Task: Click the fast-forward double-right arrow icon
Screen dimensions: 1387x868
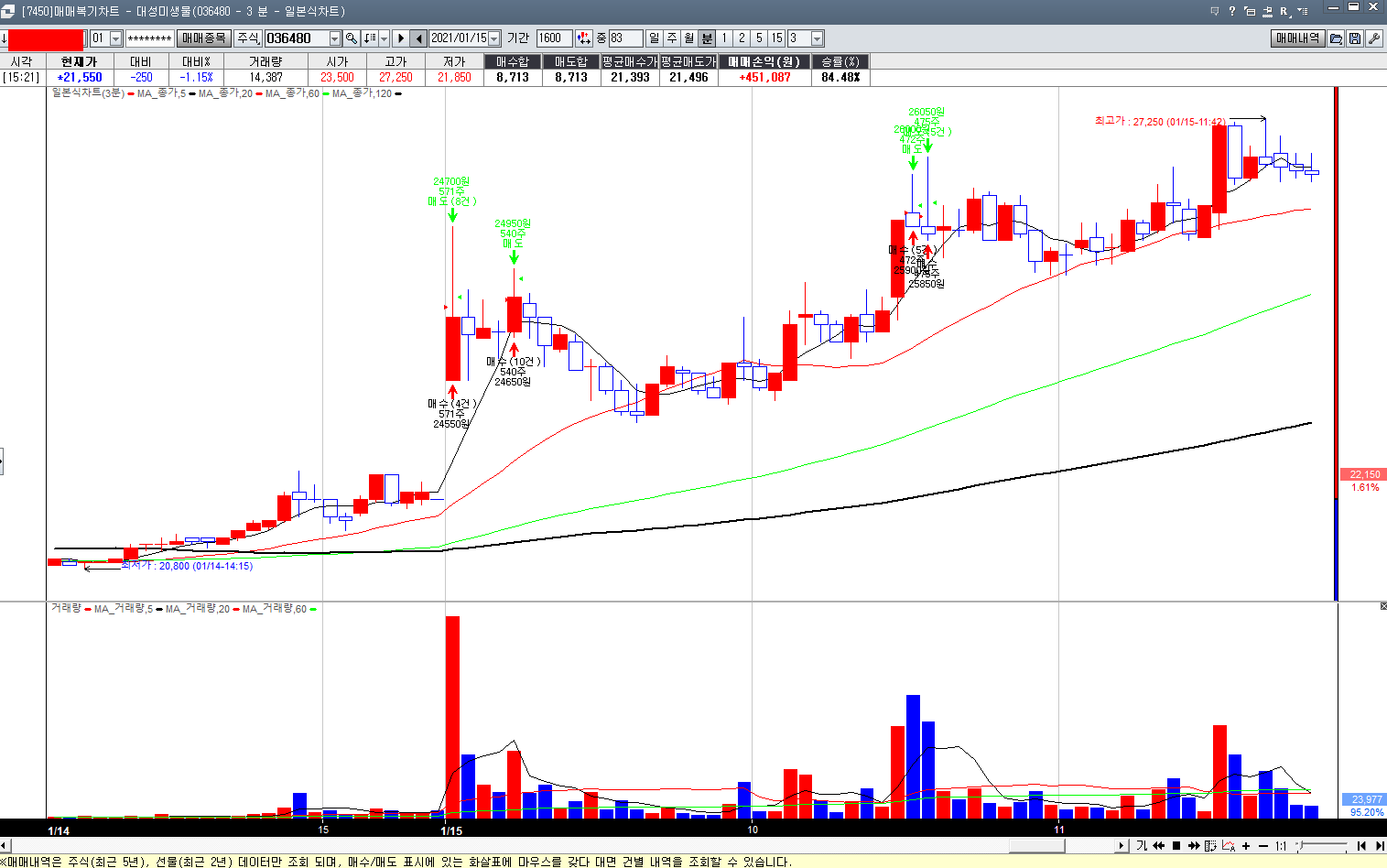Action: click(x=1194, y=846)
